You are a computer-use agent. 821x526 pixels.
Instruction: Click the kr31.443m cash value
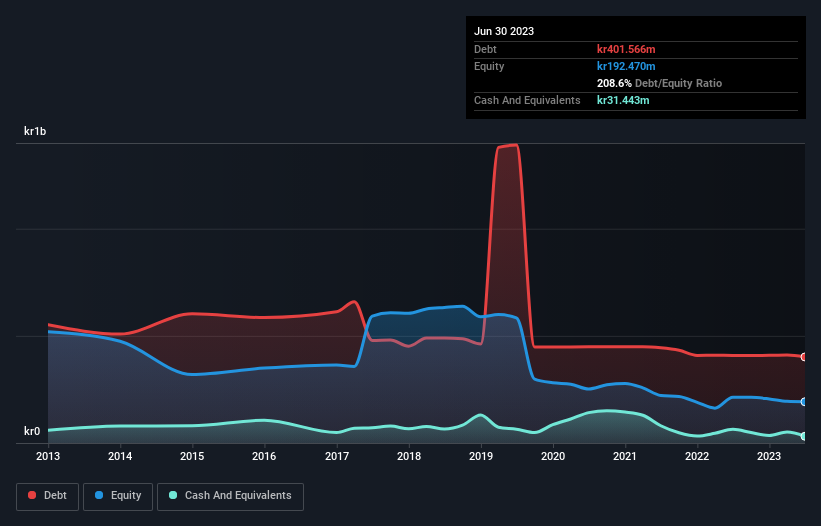click(623, 100)
